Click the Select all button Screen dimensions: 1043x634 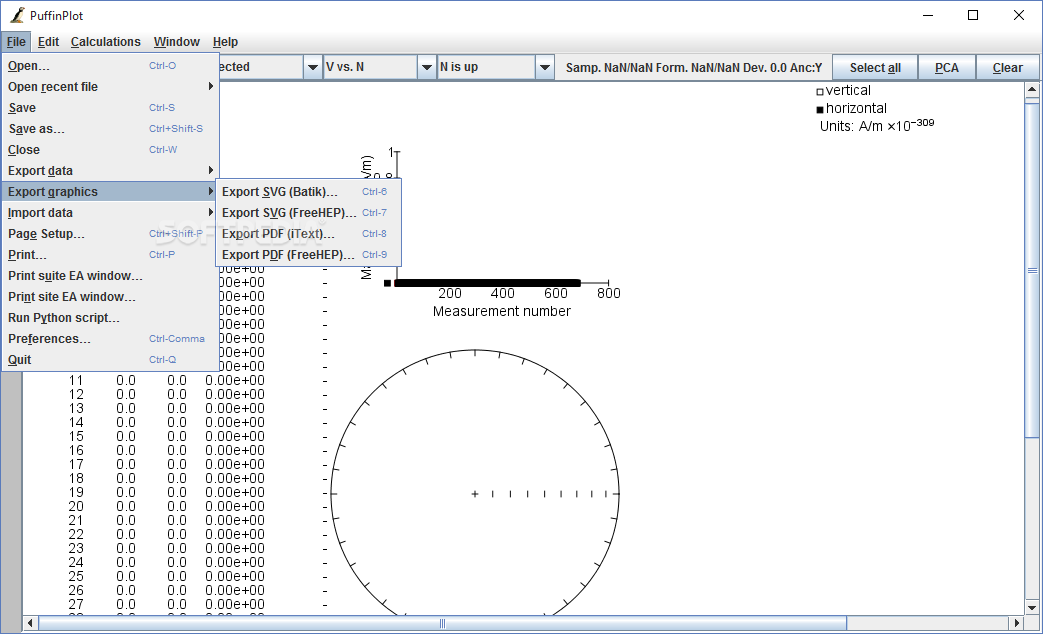[x=875, y=67]
